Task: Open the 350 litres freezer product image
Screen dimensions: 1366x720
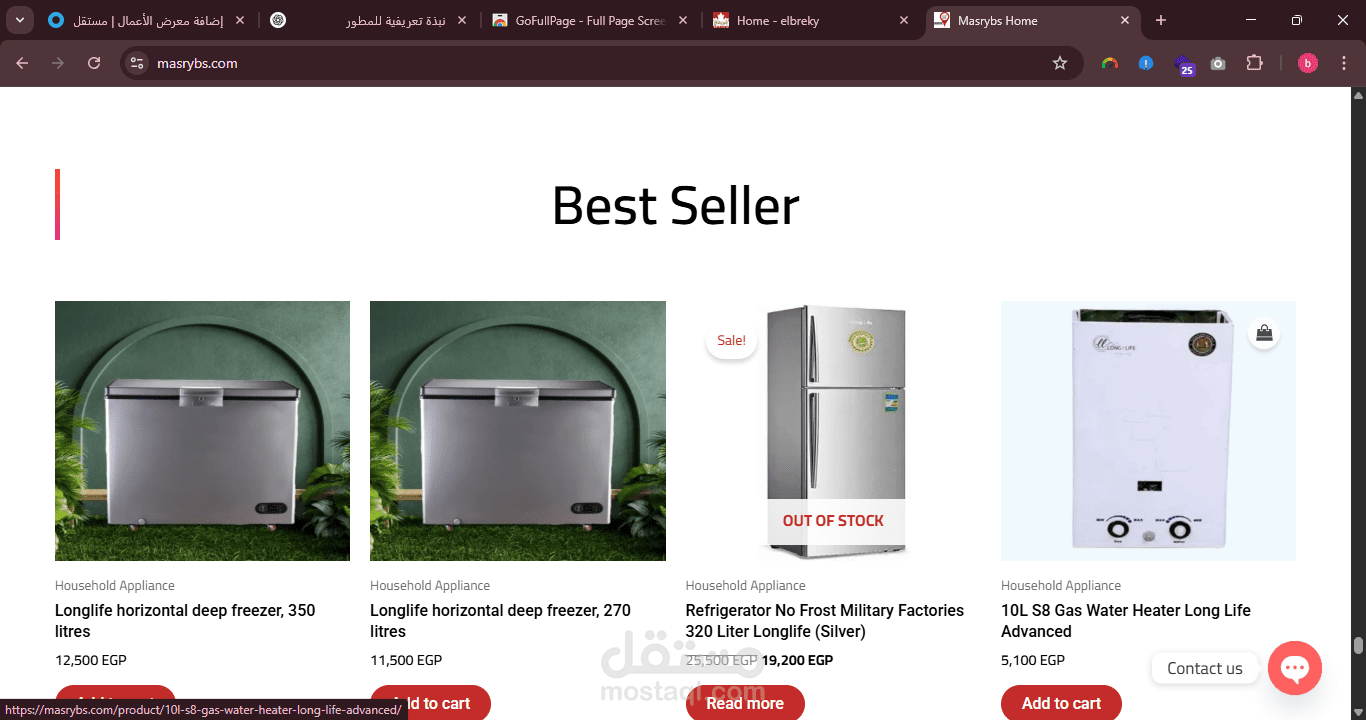Action: tap(202, 431)
